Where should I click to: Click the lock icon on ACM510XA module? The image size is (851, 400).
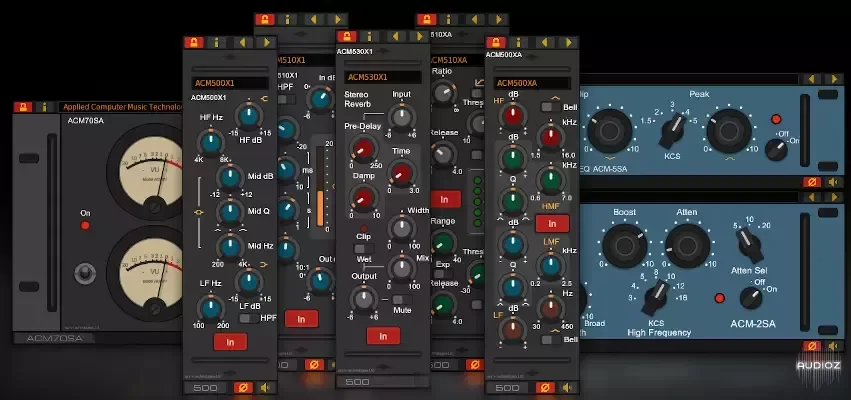tap(426, 20)
